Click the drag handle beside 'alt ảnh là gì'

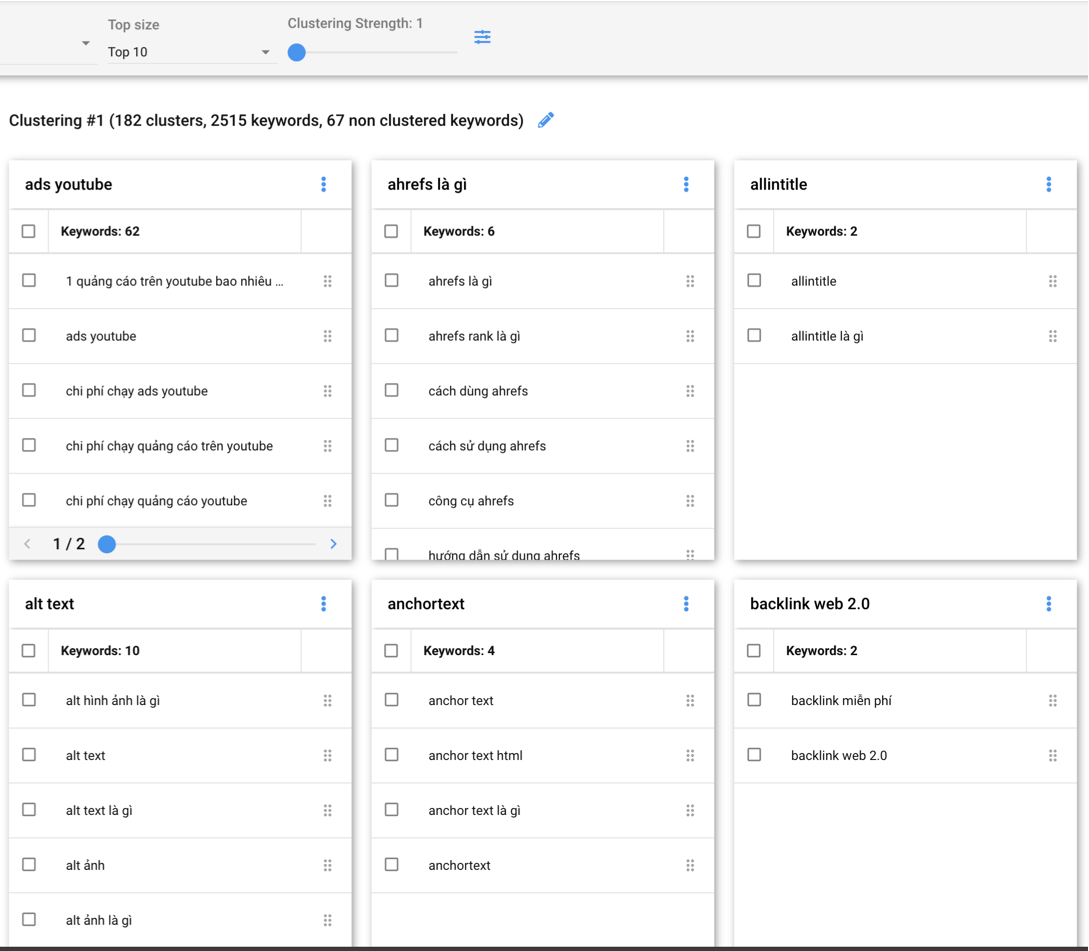click(x=328, y=920)
